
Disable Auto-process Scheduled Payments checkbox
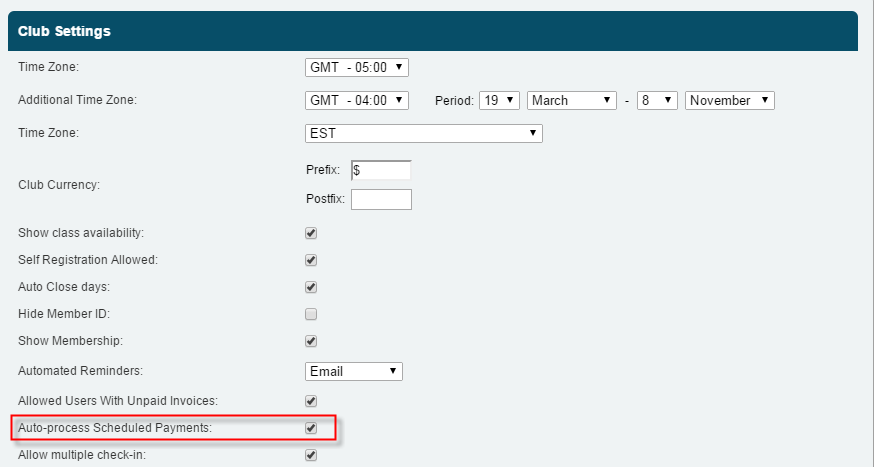tap(311, 428)
